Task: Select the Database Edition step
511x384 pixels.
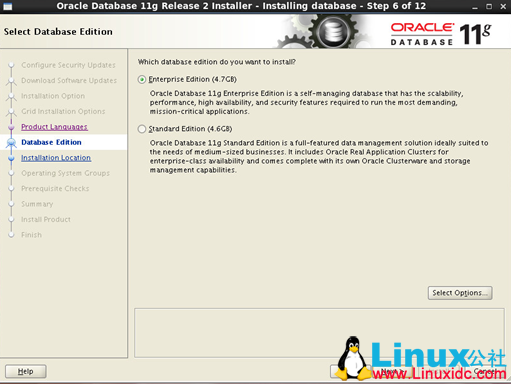Action: tap(51, 142)
